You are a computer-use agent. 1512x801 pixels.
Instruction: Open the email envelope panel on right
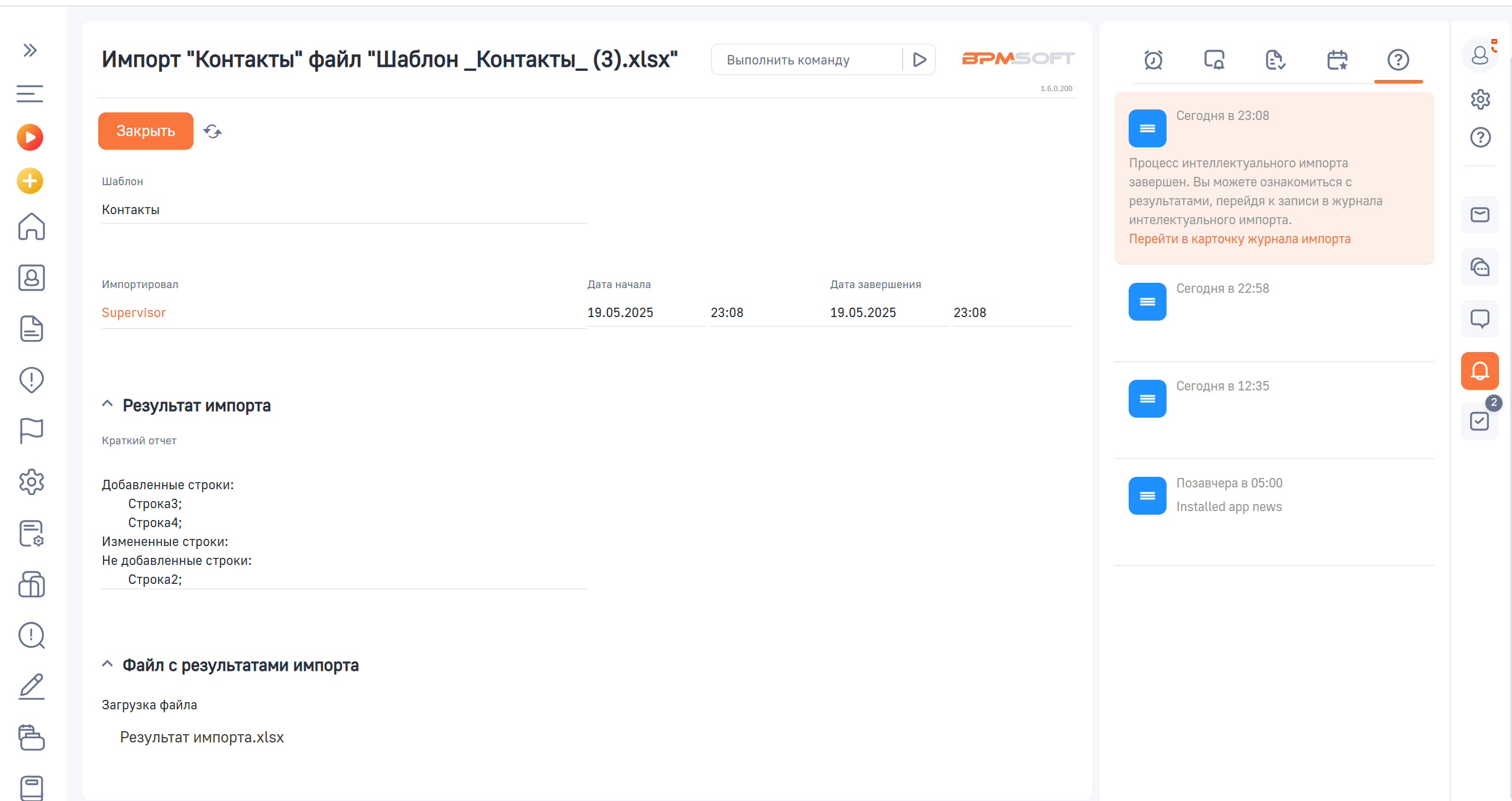click(1479, 215)
